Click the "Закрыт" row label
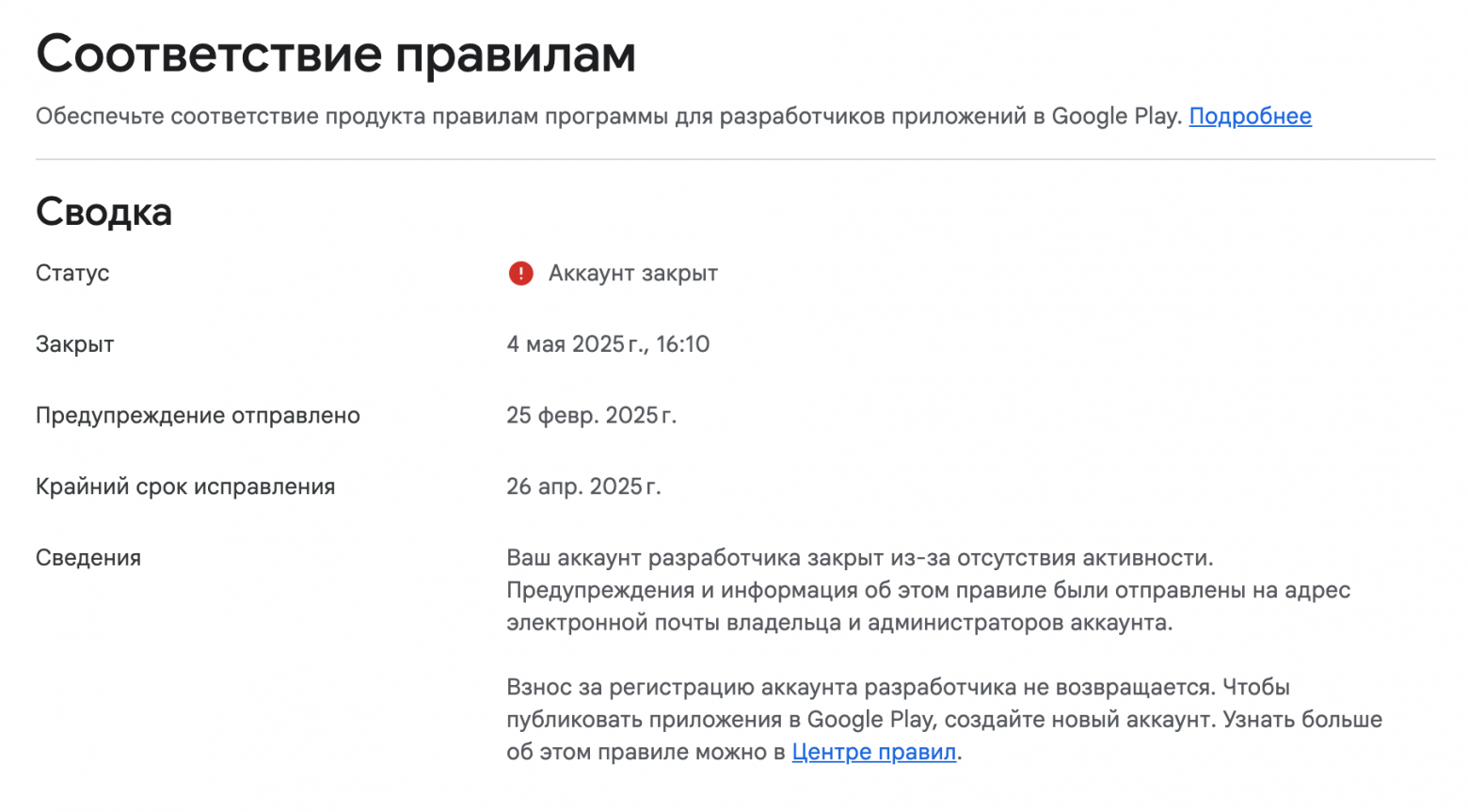Screen dimensions: 1468x812 tap(75, 343)
